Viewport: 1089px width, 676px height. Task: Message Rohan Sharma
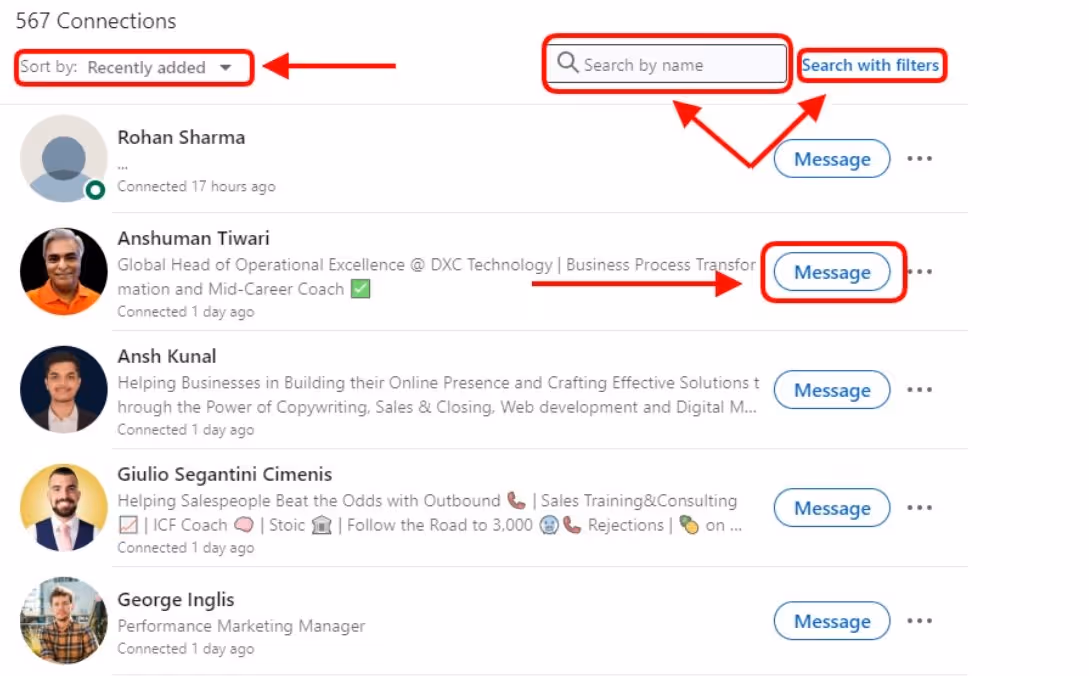tap(831, 158)
